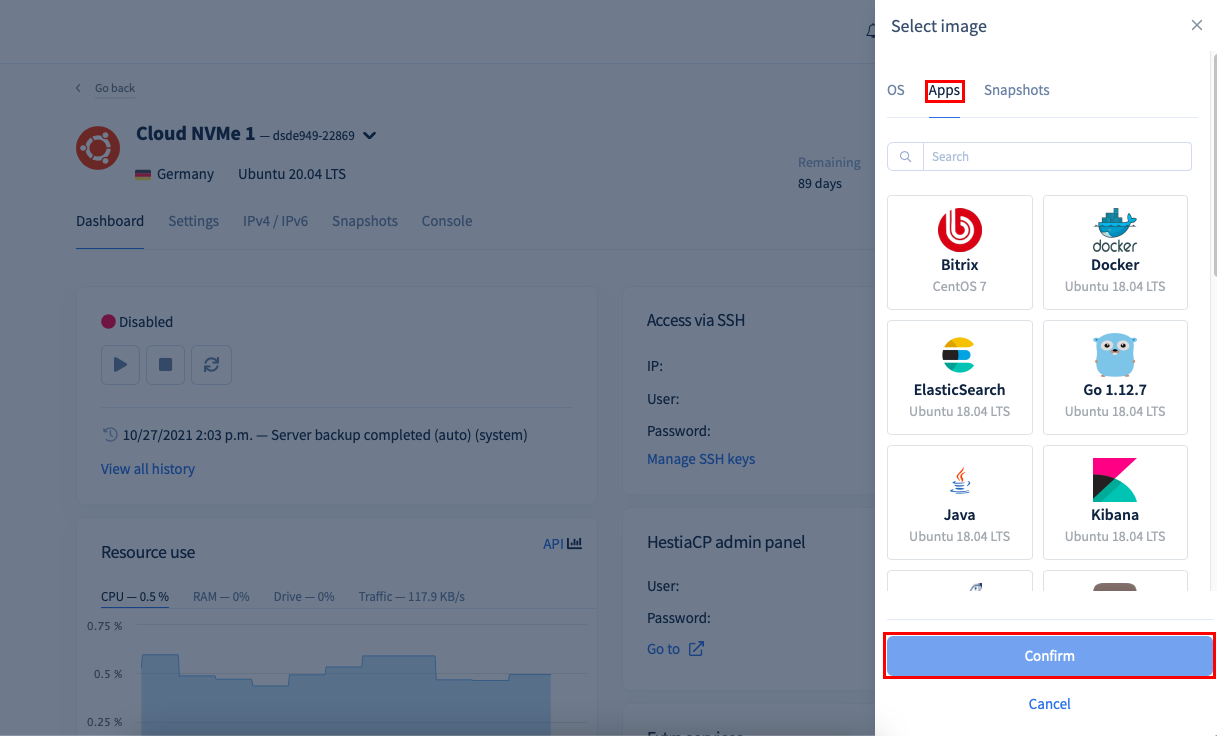Select the Go gopher mascot icon
The width and height of the screenshot is (1217, 736).
tap(1115, 355)
